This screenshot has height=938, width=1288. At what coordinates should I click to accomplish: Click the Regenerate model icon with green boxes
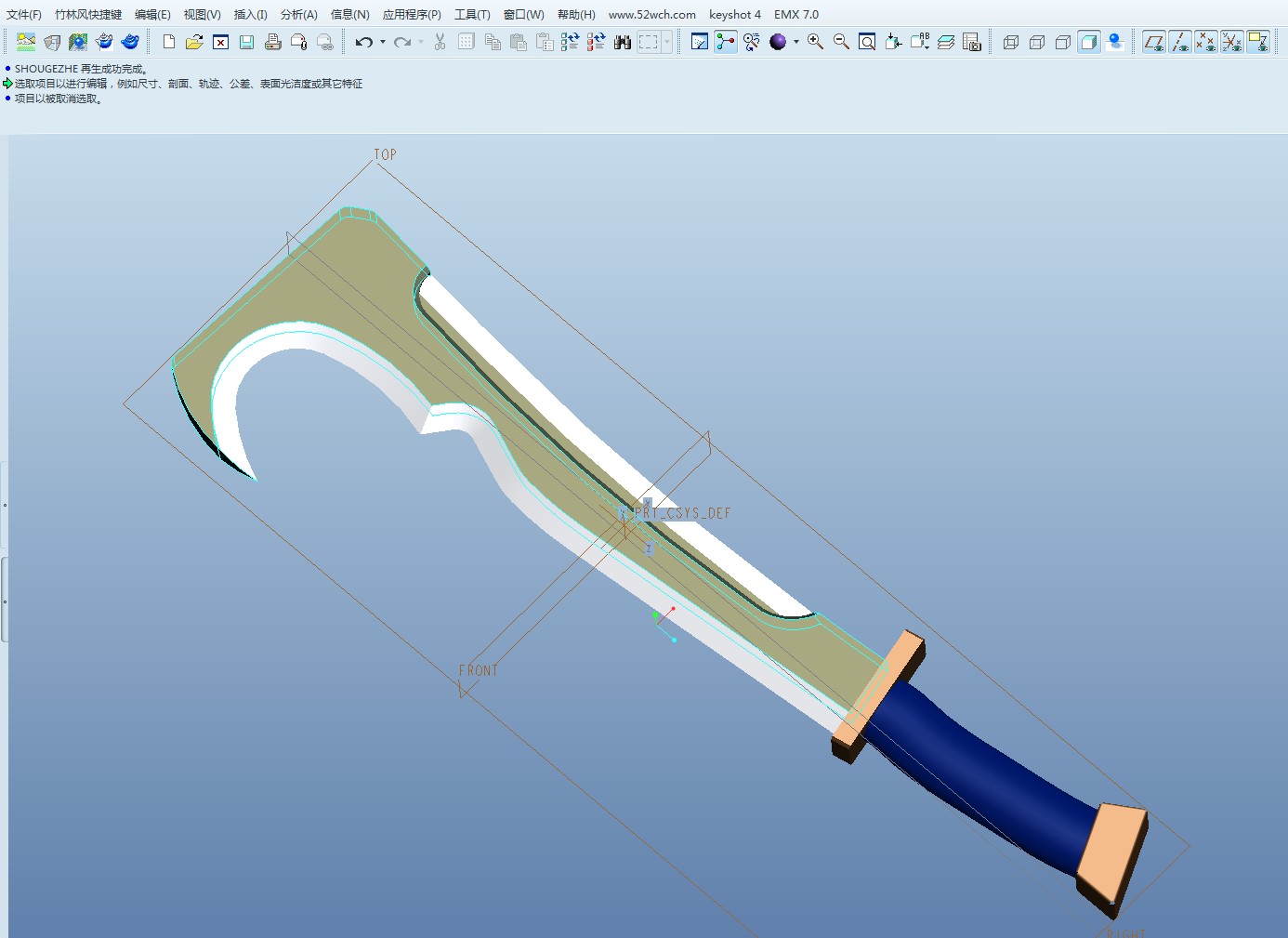tap(571, 42)
